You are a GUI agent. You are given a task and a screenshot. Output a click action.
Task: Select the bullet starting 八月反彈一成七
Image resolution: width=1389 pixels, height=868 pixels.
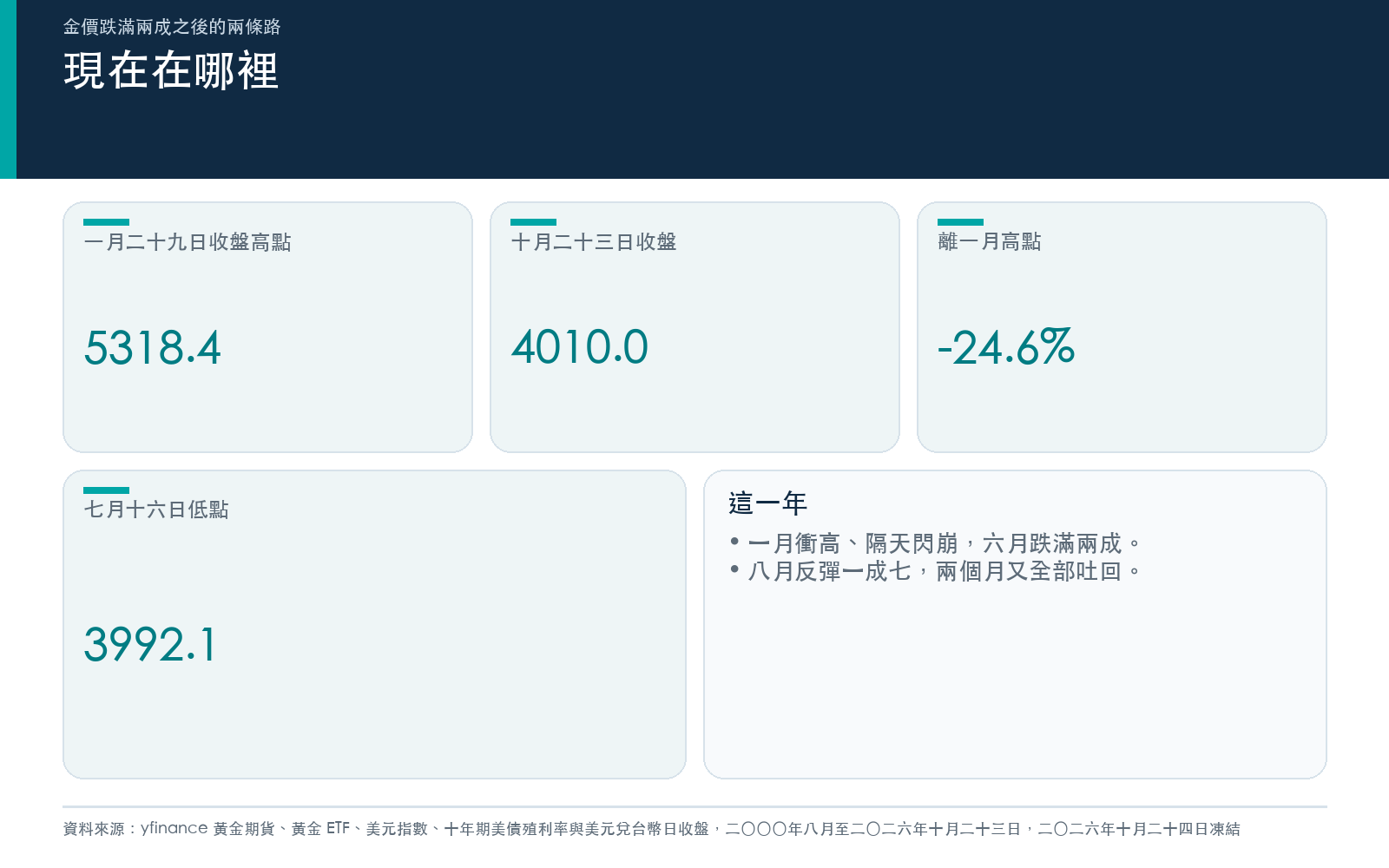tap(935, 572)
